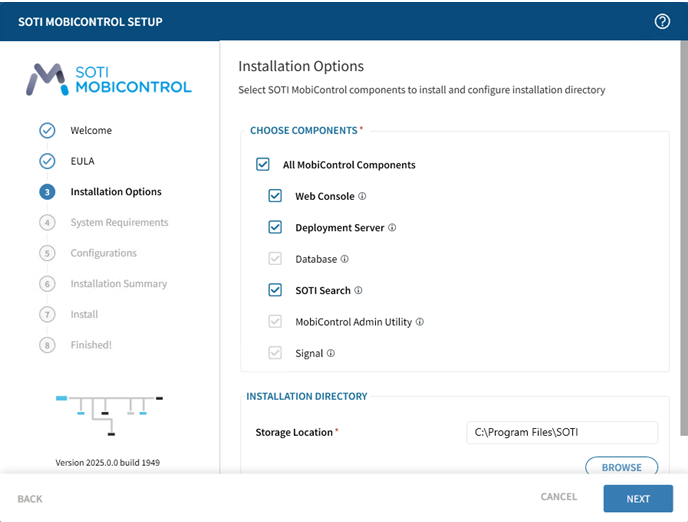Click the SOTI Search info icon
The width and height of the screenshot is (688, 522).
coord(359,291)
